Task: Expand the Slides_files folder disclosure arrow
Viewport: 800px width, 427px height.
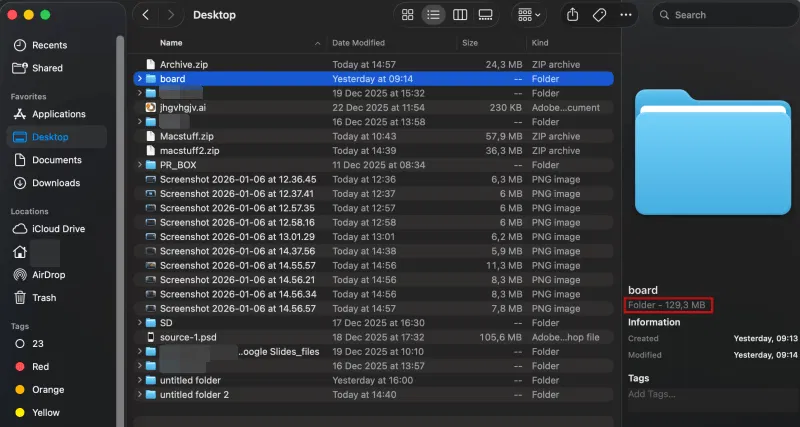Action: click(x=139, y=351)
